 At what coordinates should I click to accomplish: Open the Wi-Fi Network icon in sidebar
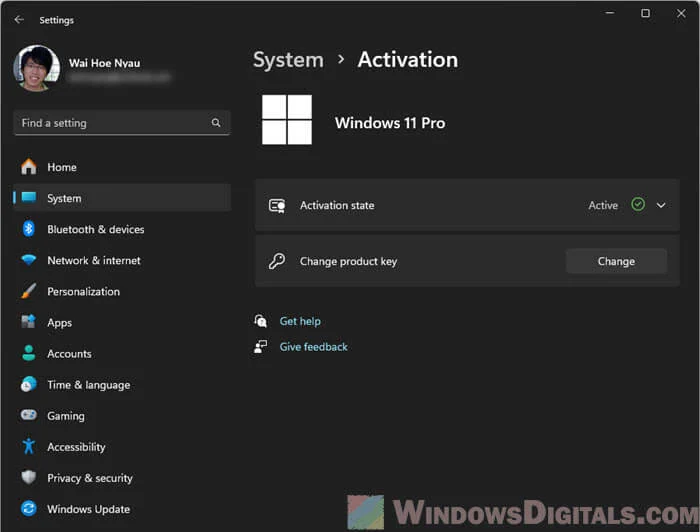tap(29, 260)
